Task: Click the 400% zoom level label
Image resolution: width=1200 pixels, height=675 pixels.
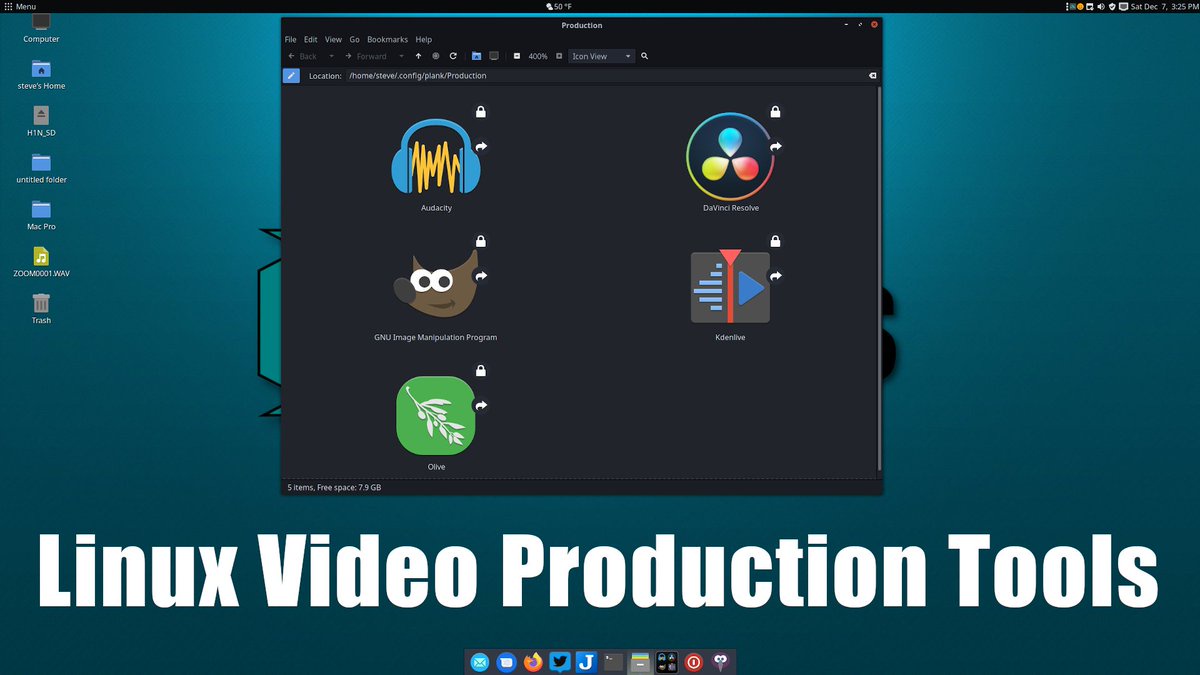Action: click(x=538, y=56)
